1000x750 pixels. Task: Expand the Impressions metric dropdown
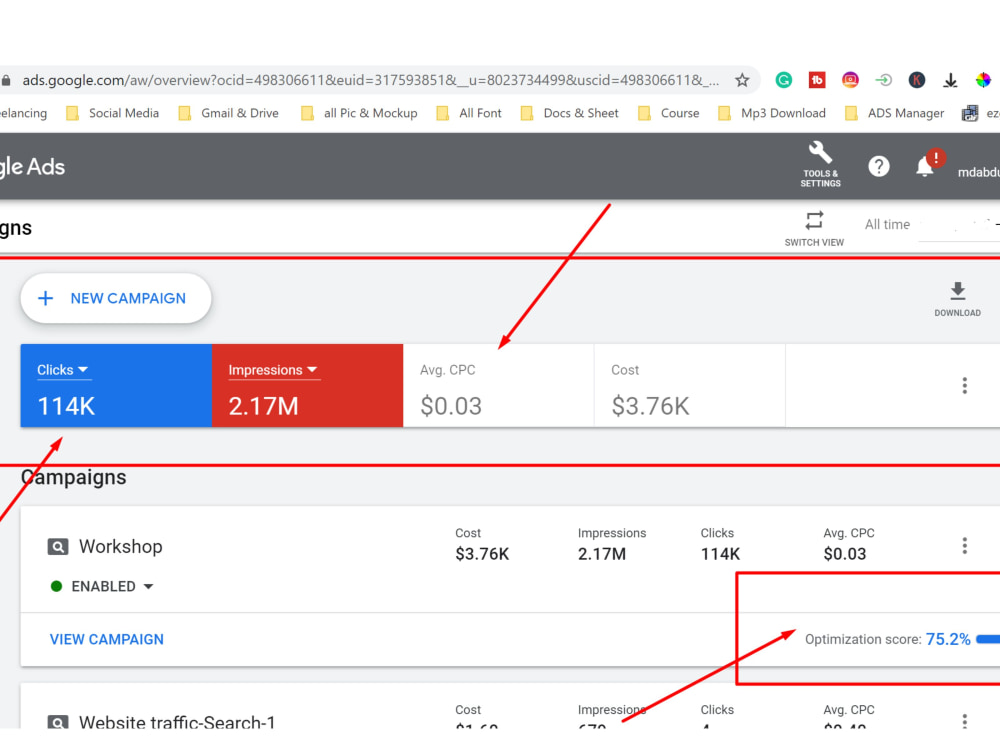tap(272, 370)
